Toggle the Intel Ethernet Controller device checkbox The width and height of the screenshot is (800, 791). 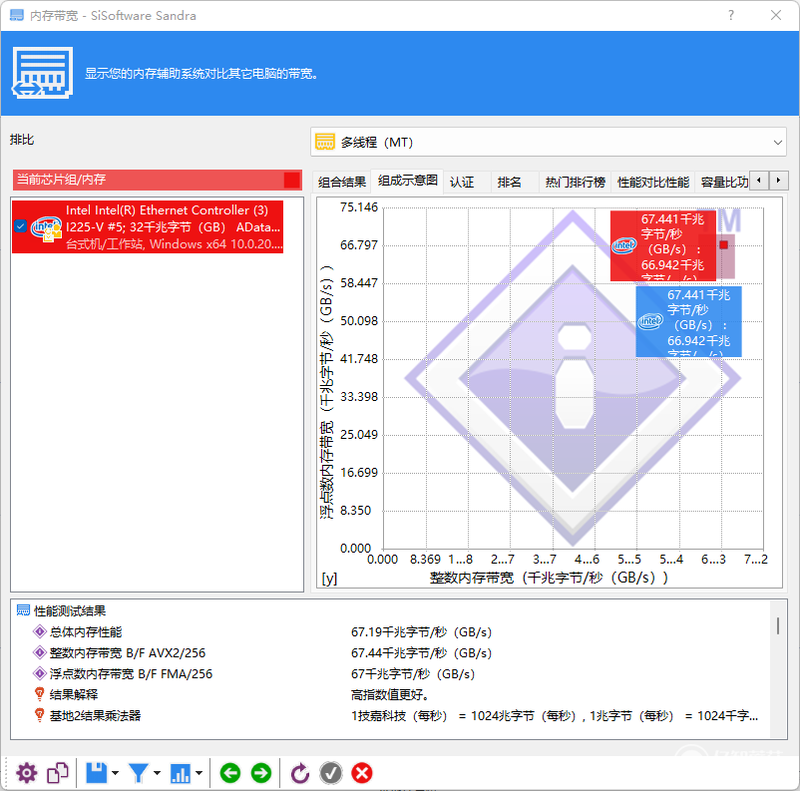20,226
